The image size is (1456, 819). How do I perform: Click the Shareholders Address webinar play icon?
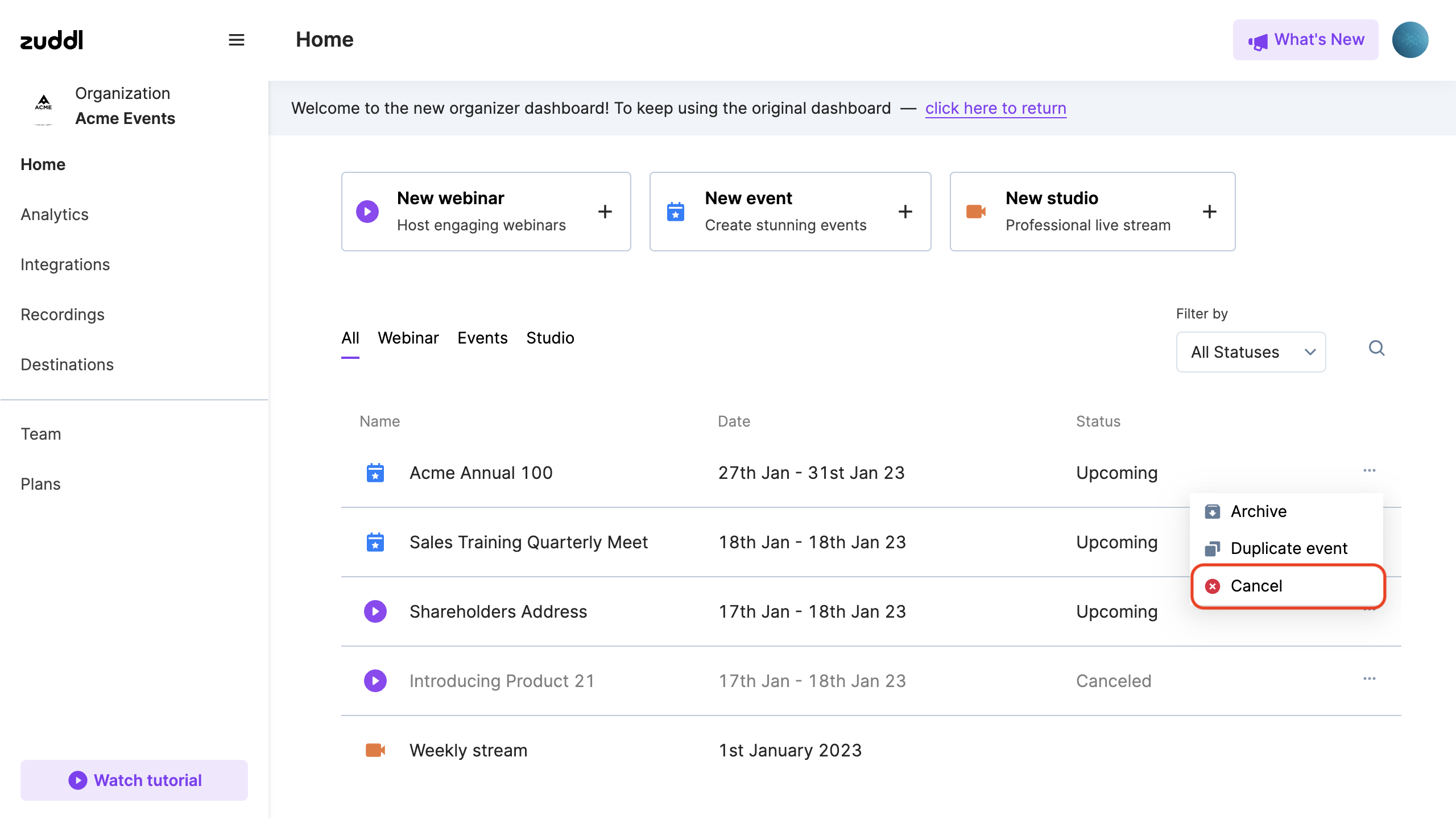(375, 611)
